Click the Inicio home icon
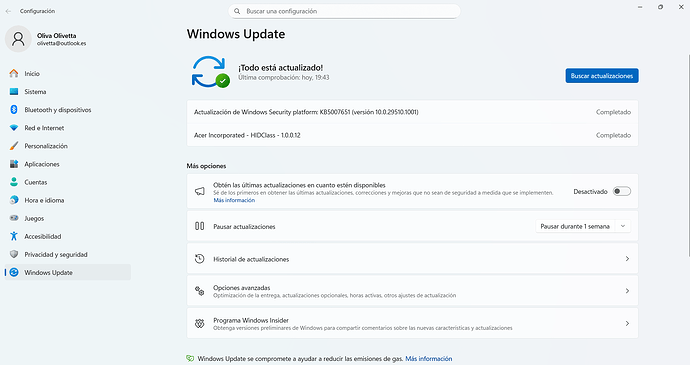The height and width of the screenshot is (365, 690). click(x=14, y=74)
